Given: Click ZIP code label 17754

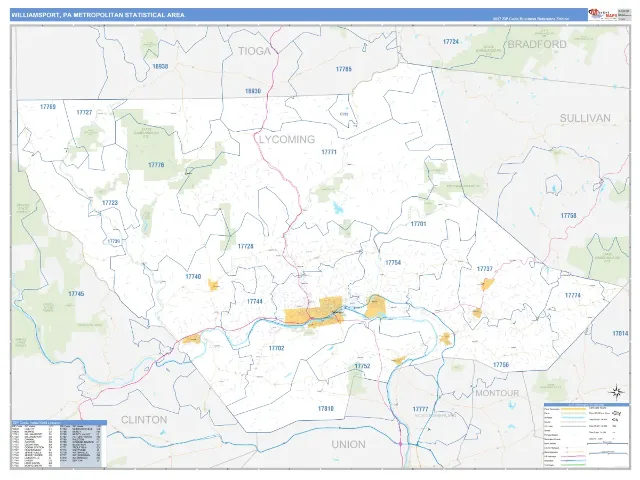Looking at the screenshot, I should click(393, 263).
